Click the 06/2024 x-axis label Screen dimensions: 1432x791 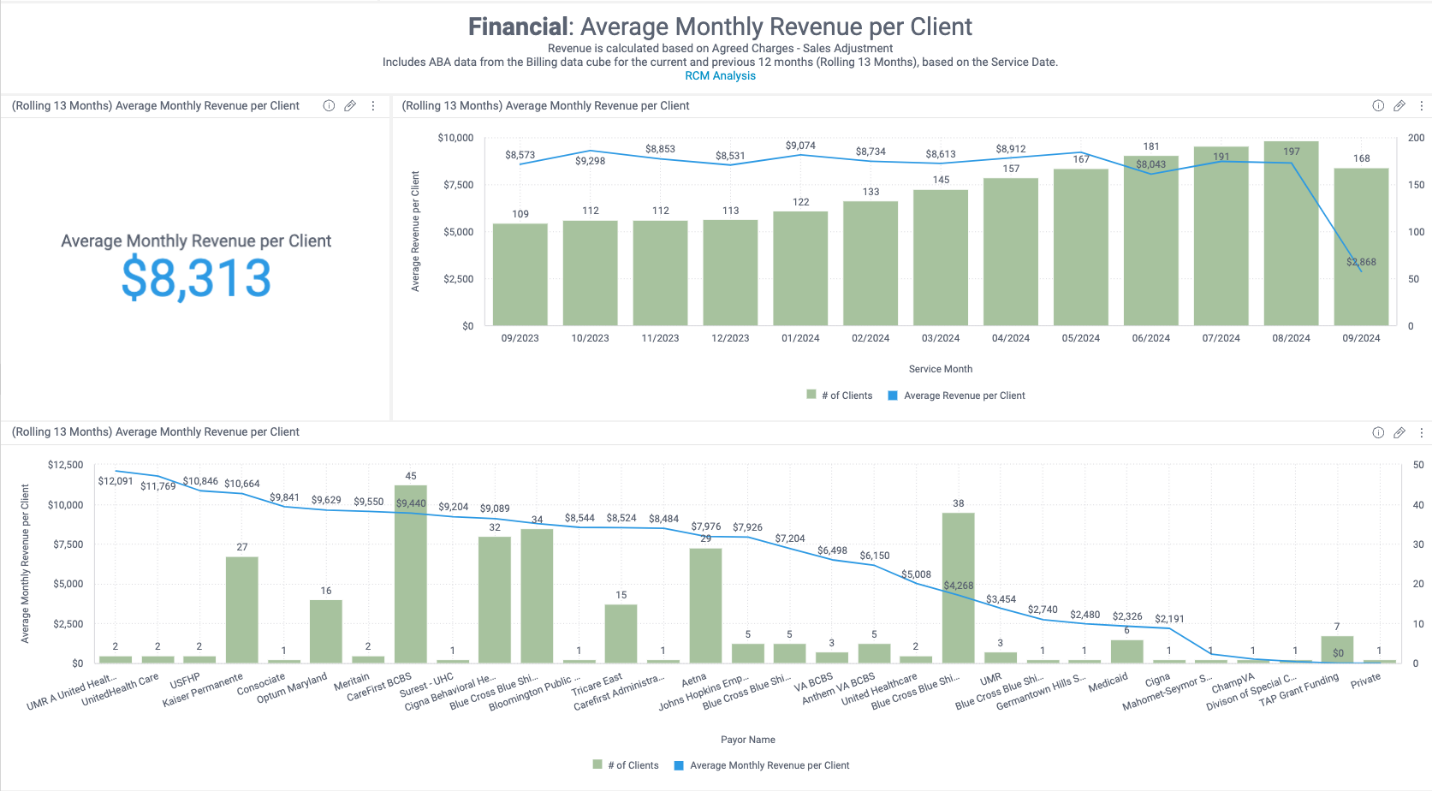(x=1151, y=339)
